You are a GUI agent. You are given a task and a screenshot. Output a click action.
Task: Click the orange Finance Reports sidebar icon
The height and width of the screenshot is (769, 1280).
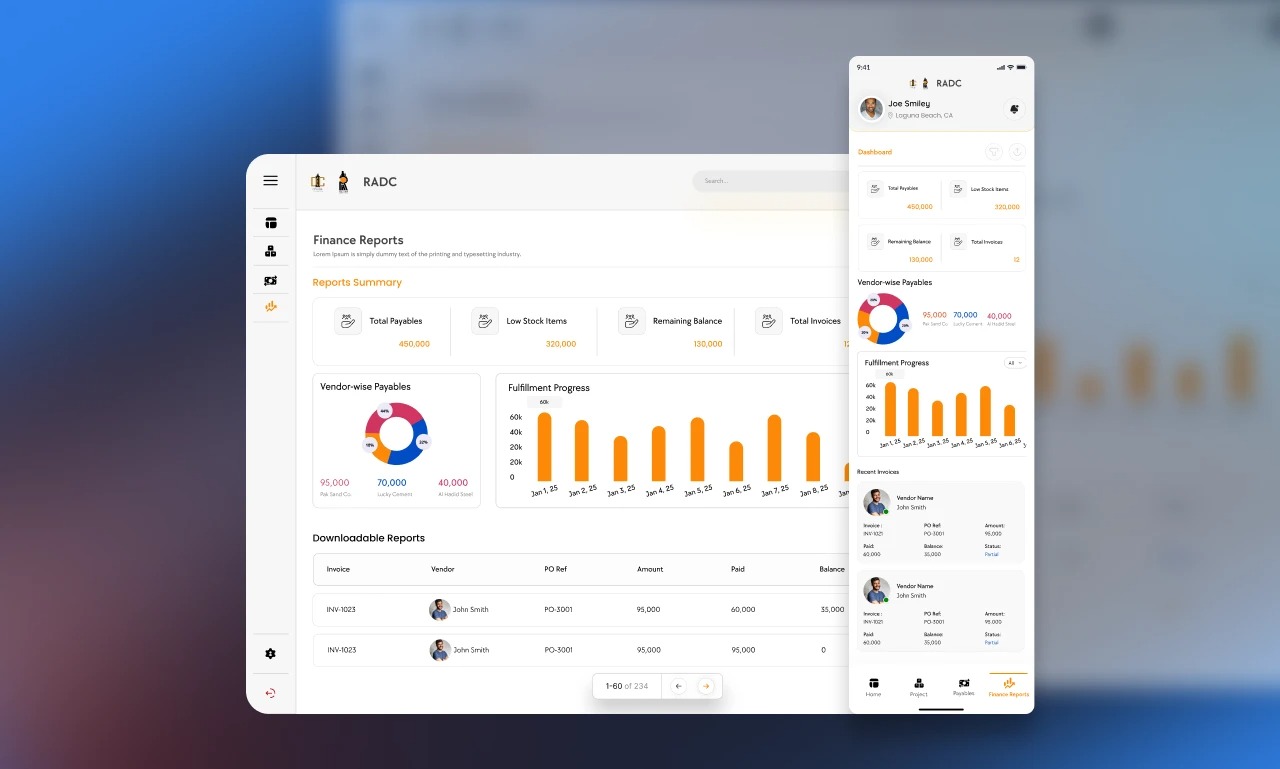(x=270, y=307)
